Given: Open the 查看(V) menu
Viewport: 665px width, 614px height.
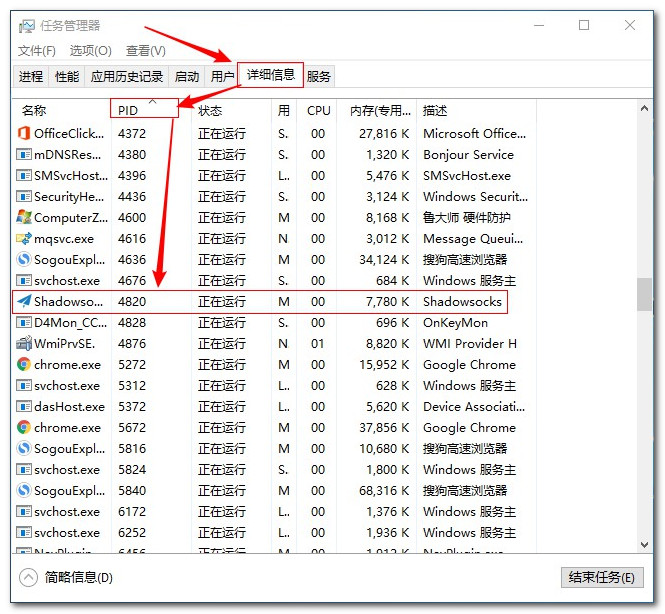Looking at the screenshot, I should tap(145, 51).
